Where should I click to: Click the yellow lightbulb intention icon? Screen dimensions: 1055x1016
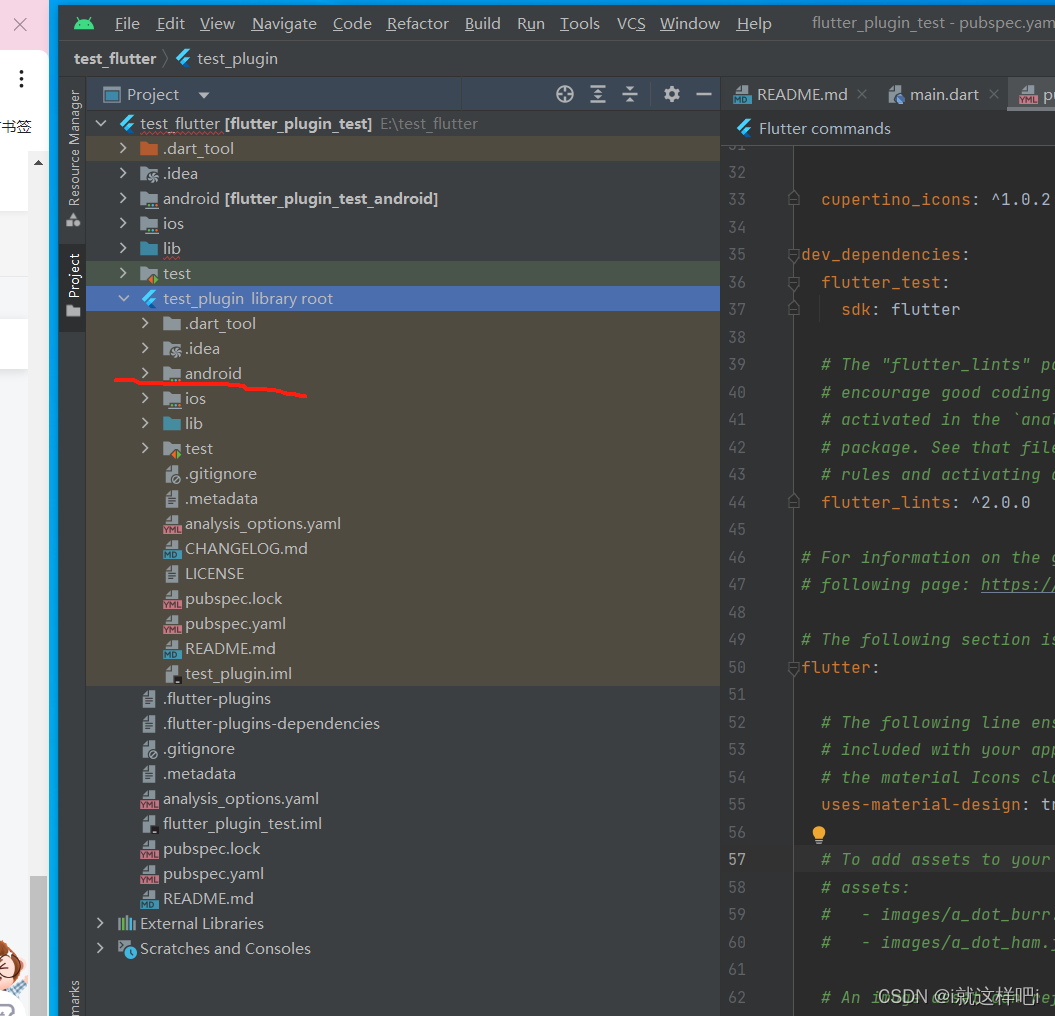(x=819, y=834)
